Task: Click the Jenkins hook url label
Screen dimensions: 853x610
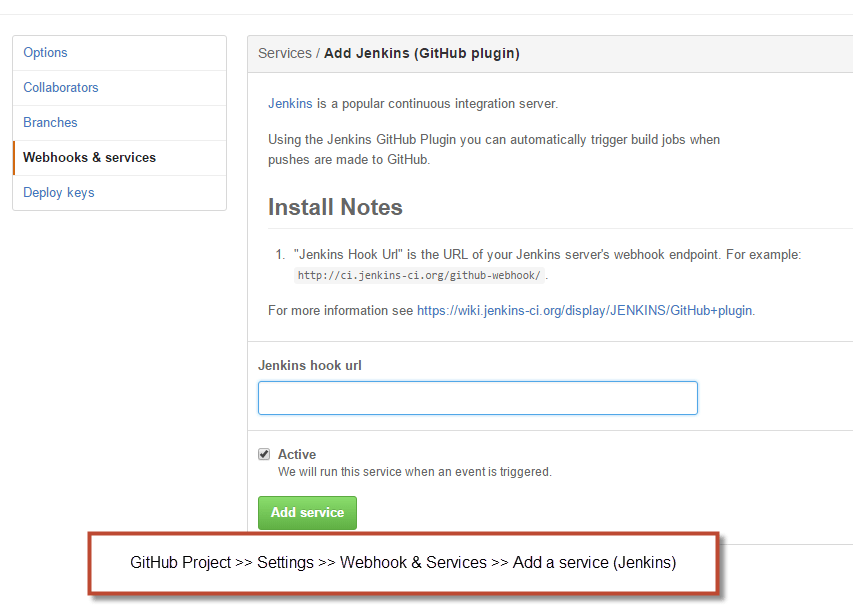Action: [310, 366]
